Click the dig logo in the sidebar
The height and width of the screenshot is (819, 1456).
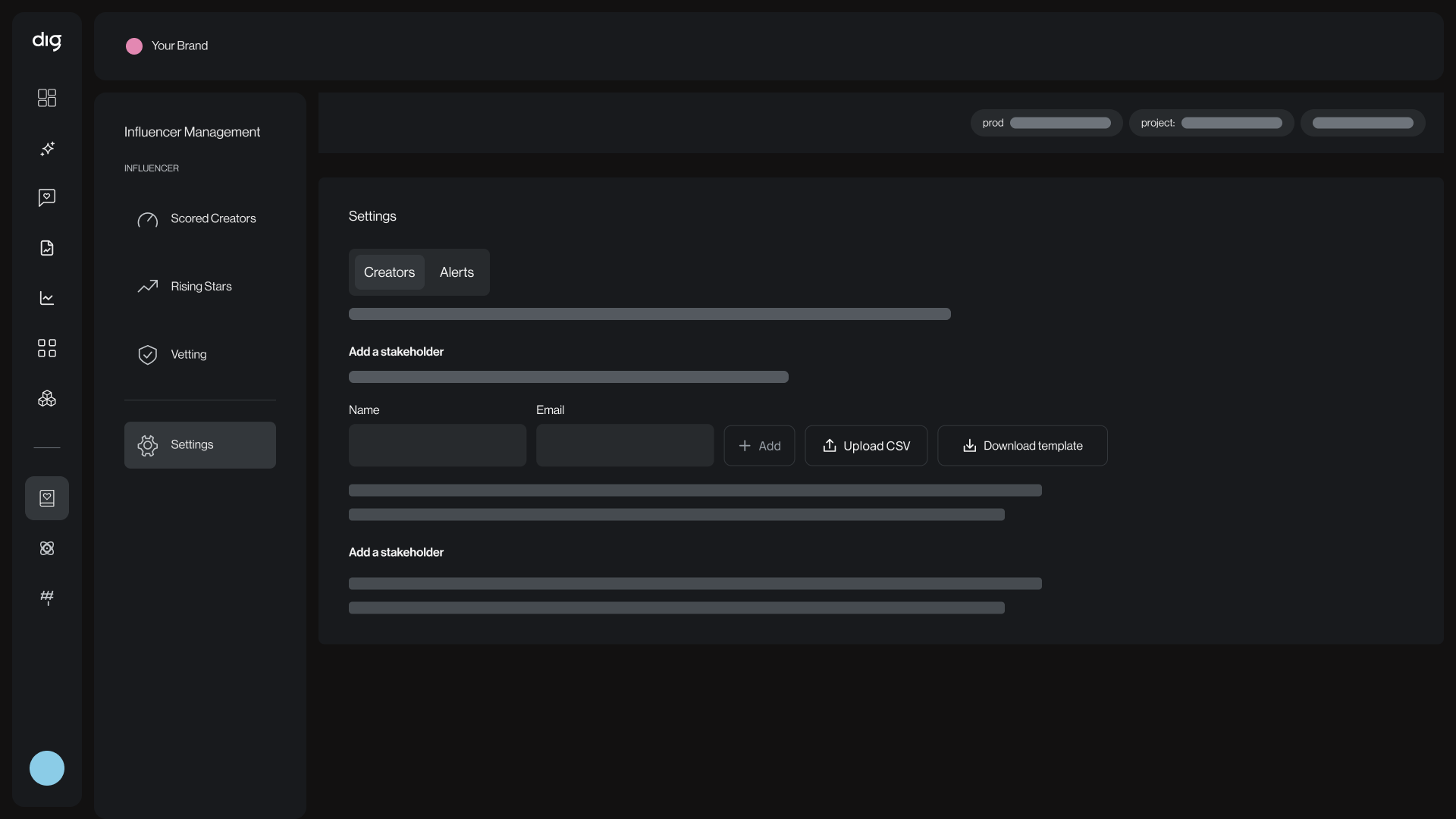tap(47, 41)
